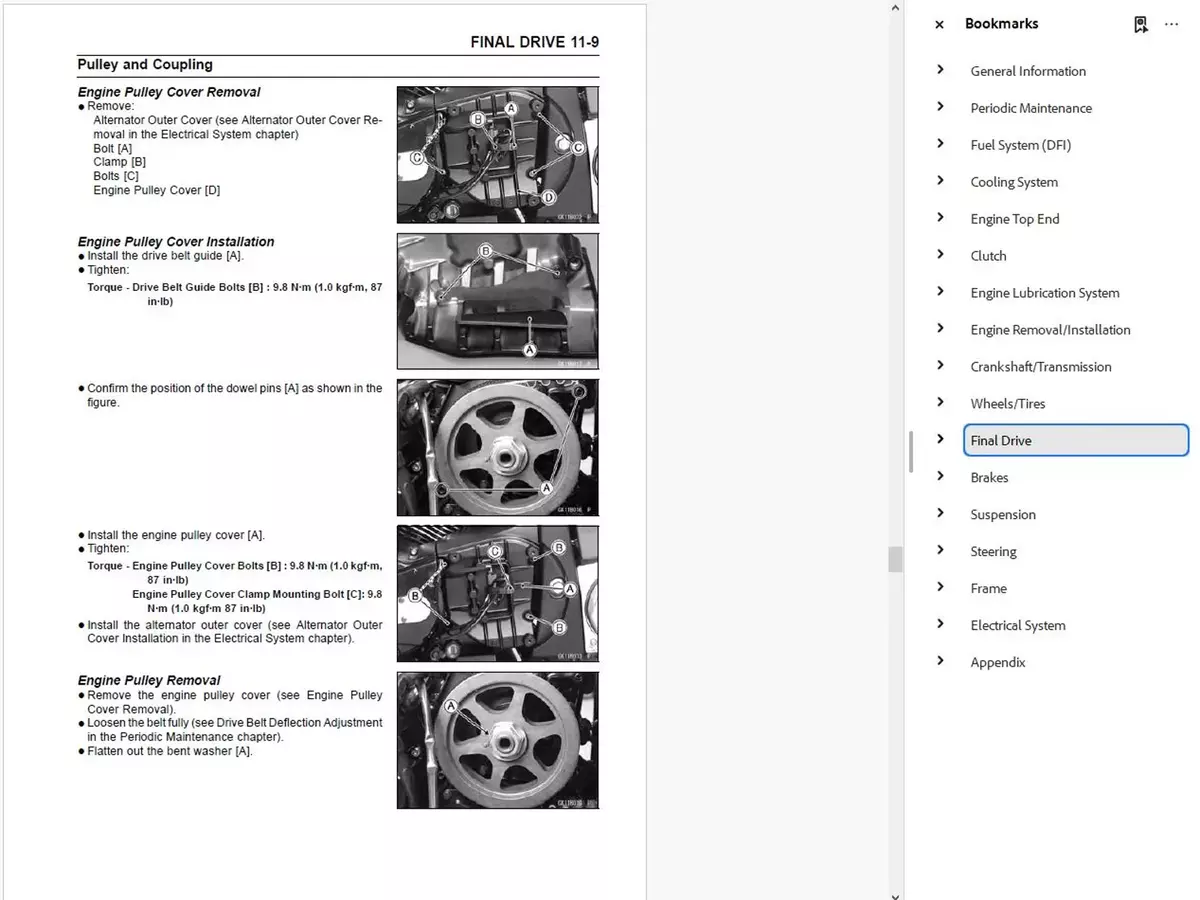The image size is (1200, 900).
Task: Jump to the Brakes bookmark
Action: pos(989,478)
